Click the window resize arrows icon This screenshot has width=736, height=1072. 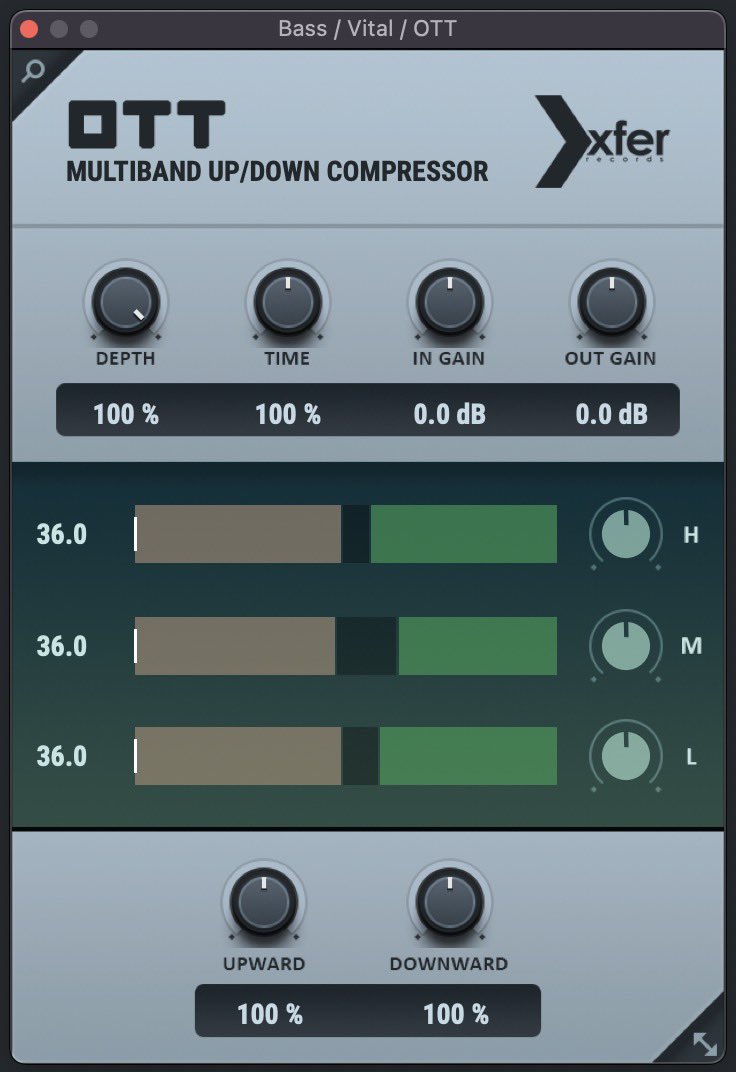(x=705, y=1043)
